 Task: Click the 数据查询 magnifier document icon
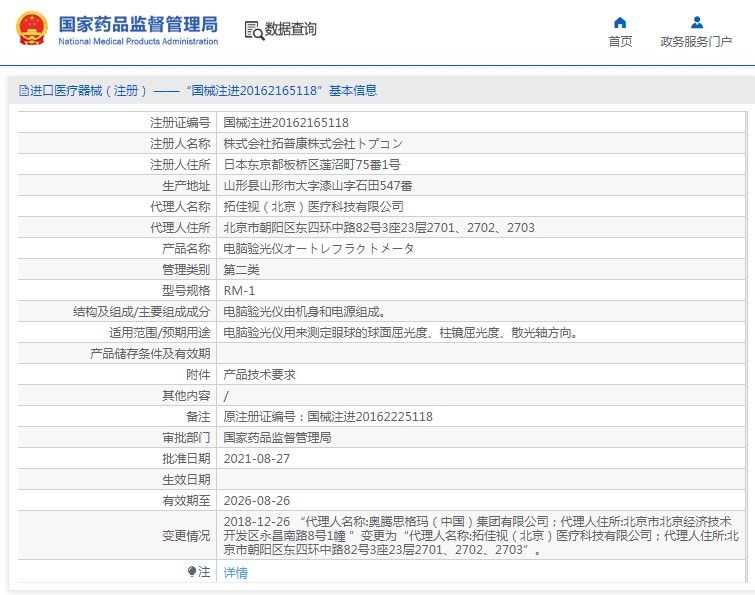[253, 30]
